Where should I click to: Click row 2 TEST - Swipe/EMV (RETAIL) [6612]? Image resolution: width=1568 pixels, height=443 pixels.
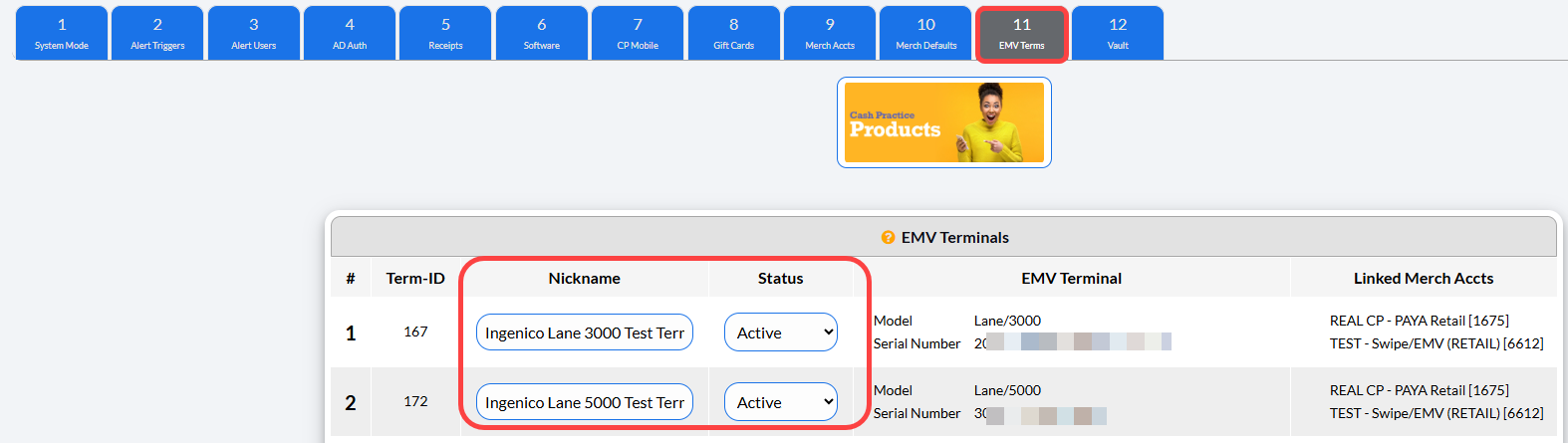(x=1437, y=413)
